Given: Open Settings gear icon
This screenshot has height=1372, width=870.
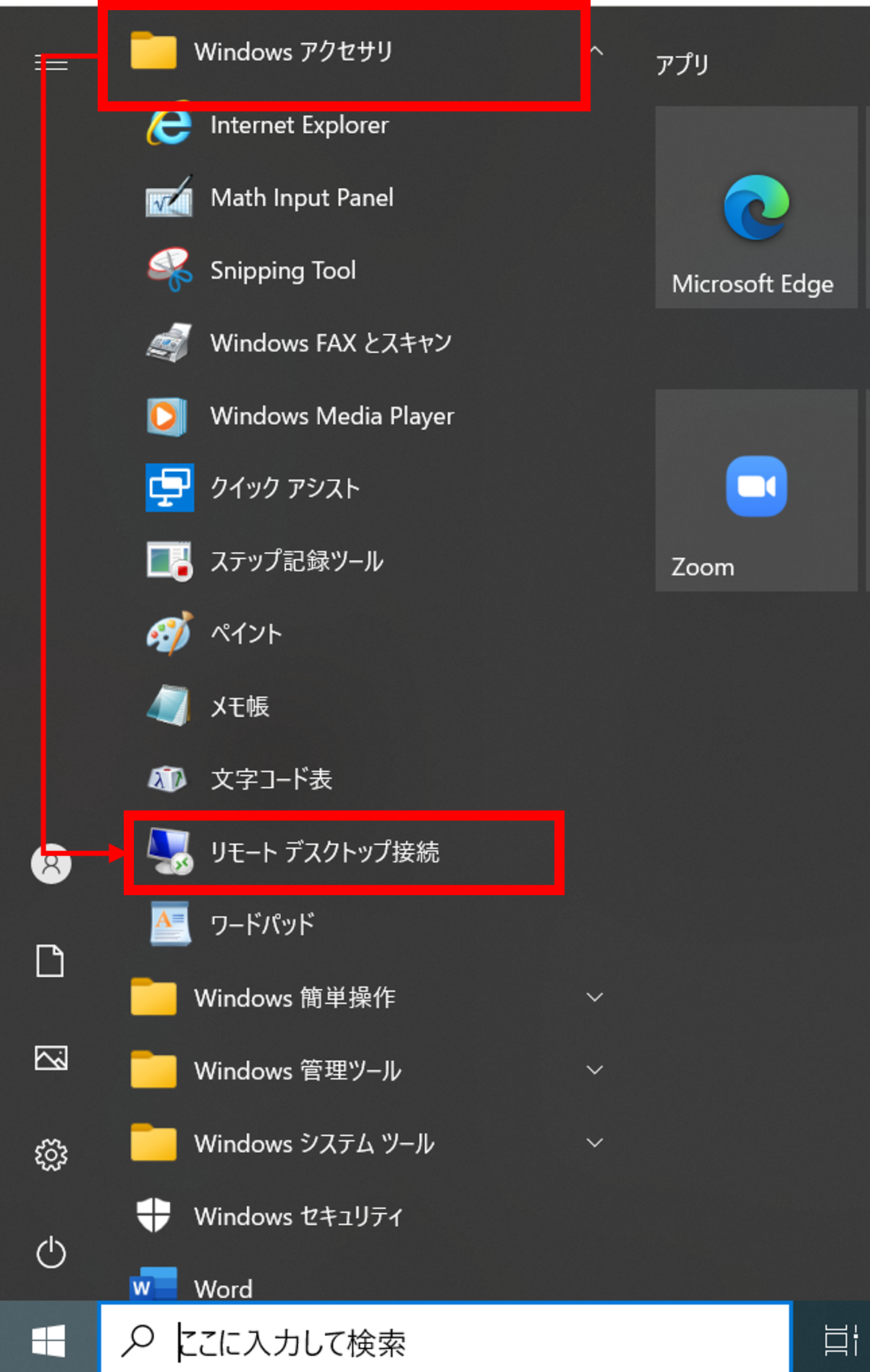Looking at the screenshot, I should (x=51, y=1155).
